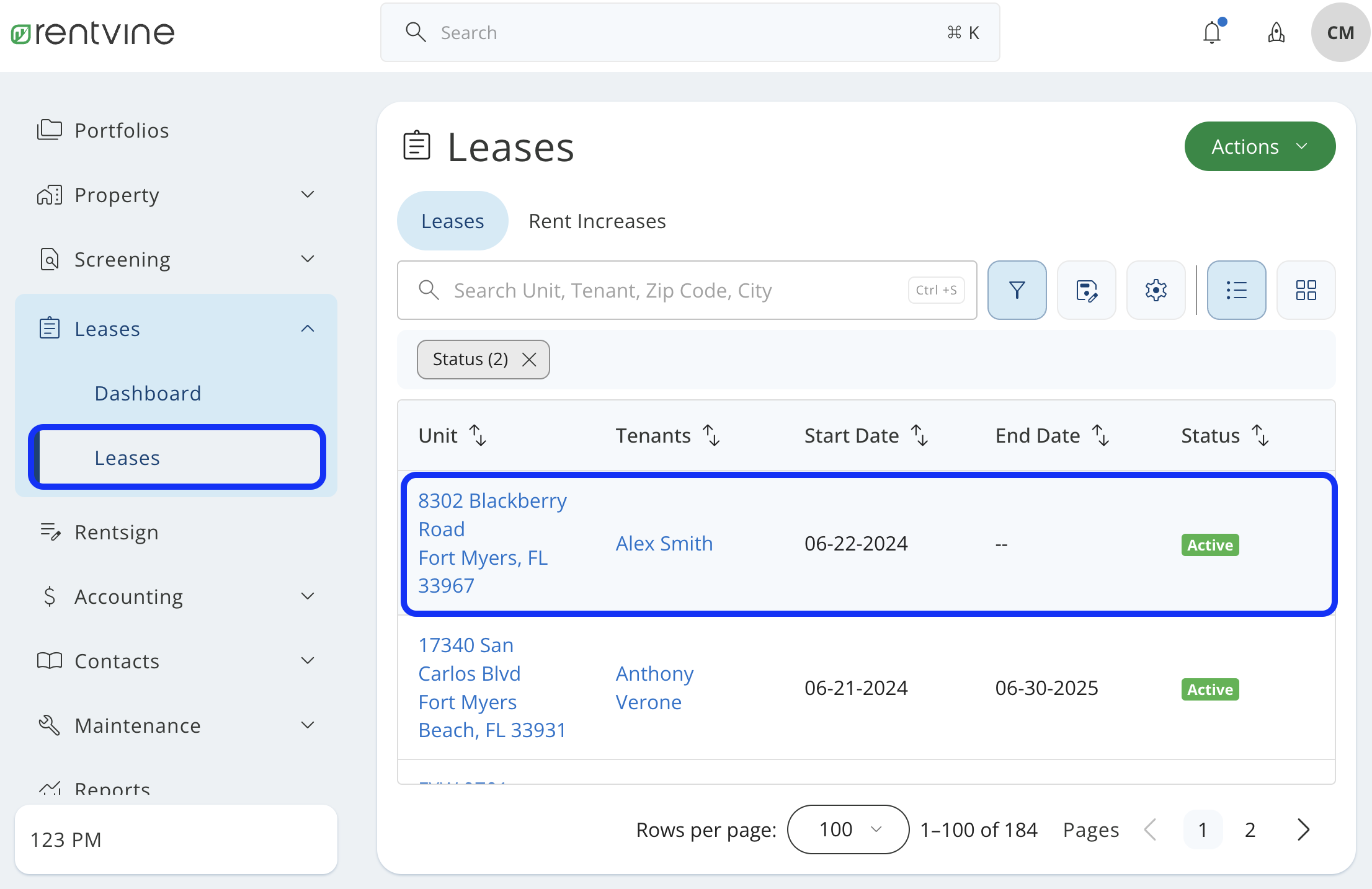Open the table column settings gear
The image size is (1372, 889).
tap(1156, 290)
